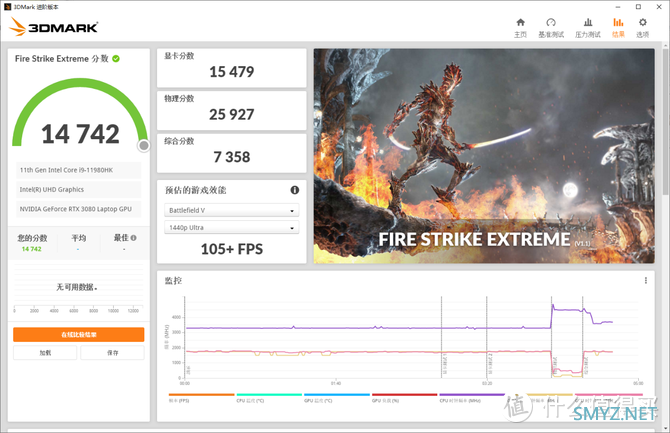Click the 预估的游戏效能 heading
Screen dimensions: 670x433
click(x=196, y=190)
